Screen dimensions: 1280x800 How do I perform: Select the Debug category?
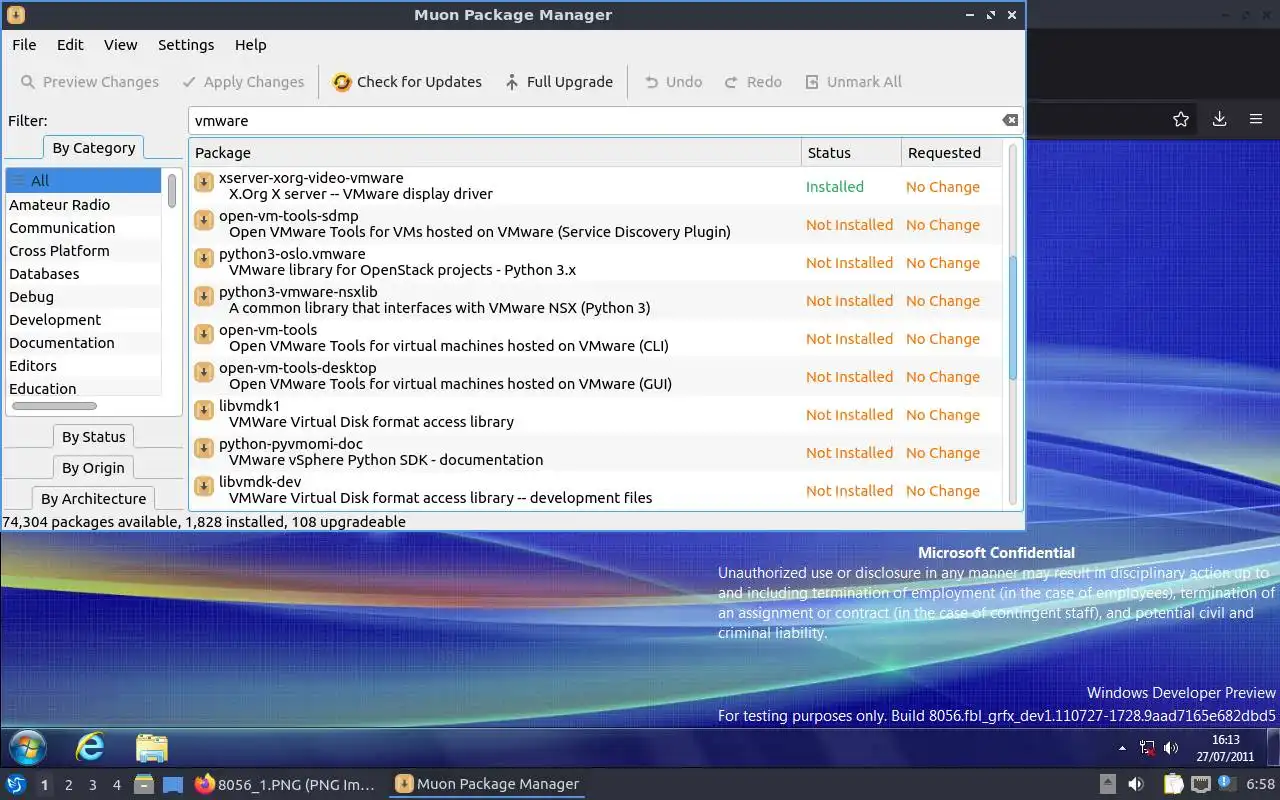pyautogui.click(x=83, y=297)
